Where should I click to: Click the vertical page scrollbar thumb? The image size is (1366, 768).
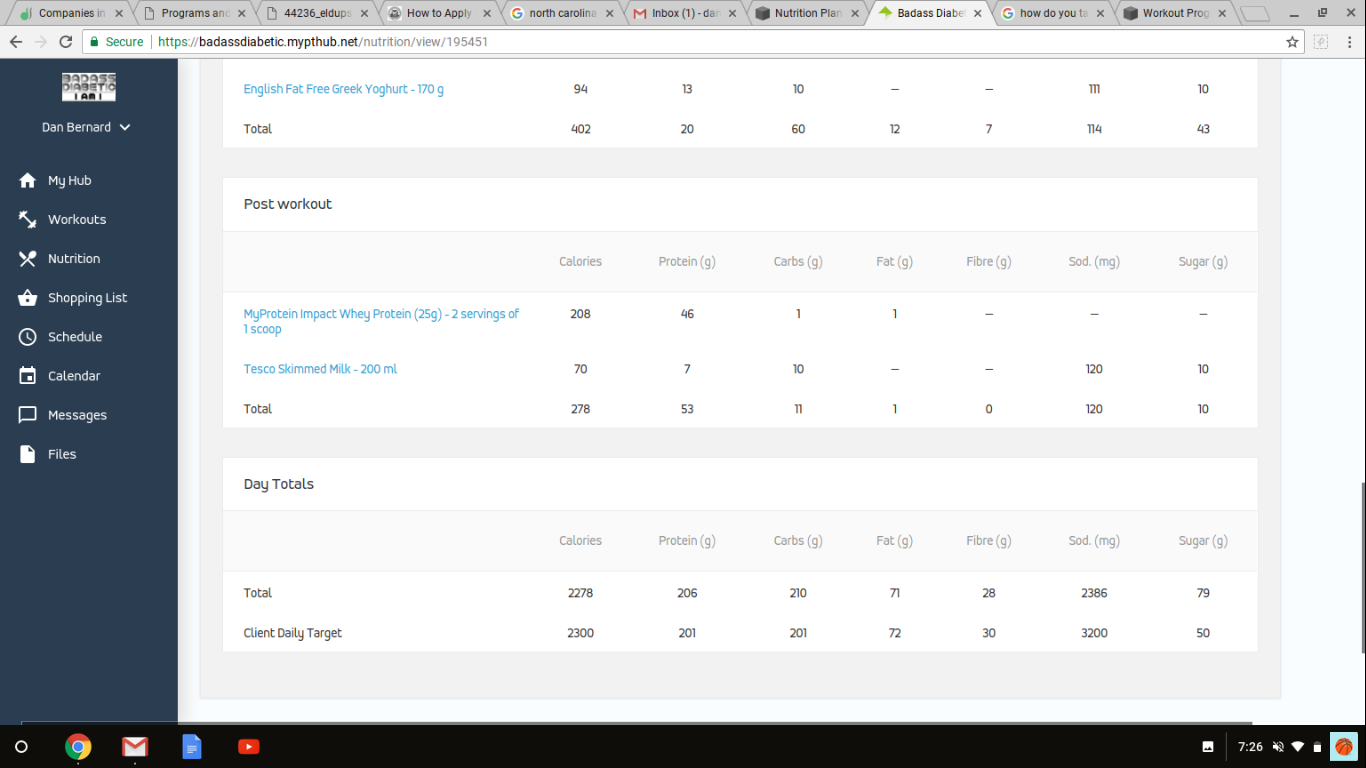pos(1361,568)
